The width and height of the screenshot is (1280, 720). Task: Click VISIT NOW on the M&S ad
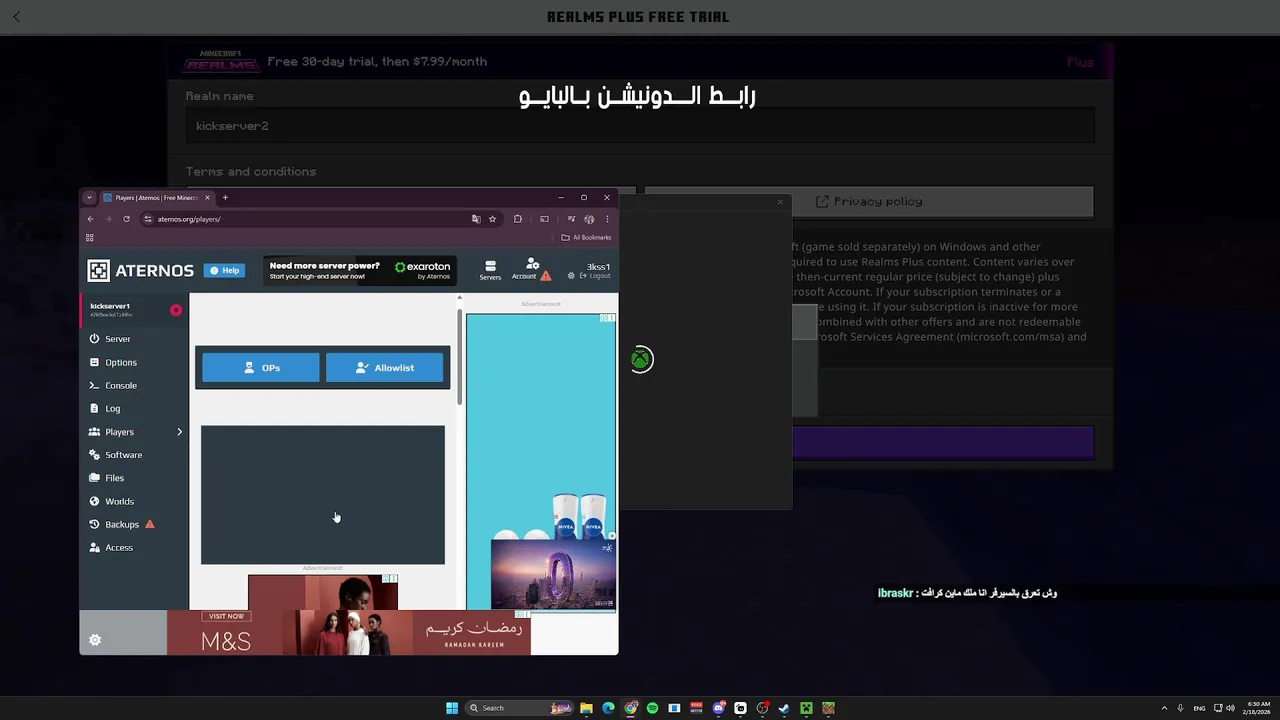tap(226, 616)
